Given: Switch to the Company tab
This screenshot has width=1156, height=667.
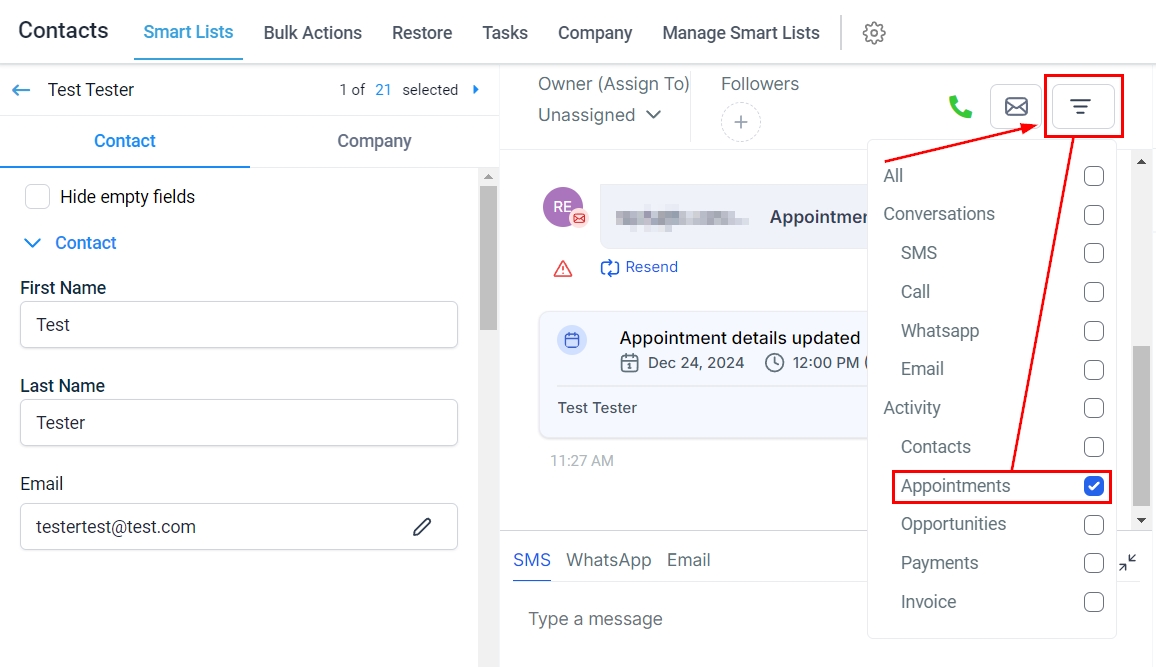Looking at the screenshot, I should click(x=374, y=141).
